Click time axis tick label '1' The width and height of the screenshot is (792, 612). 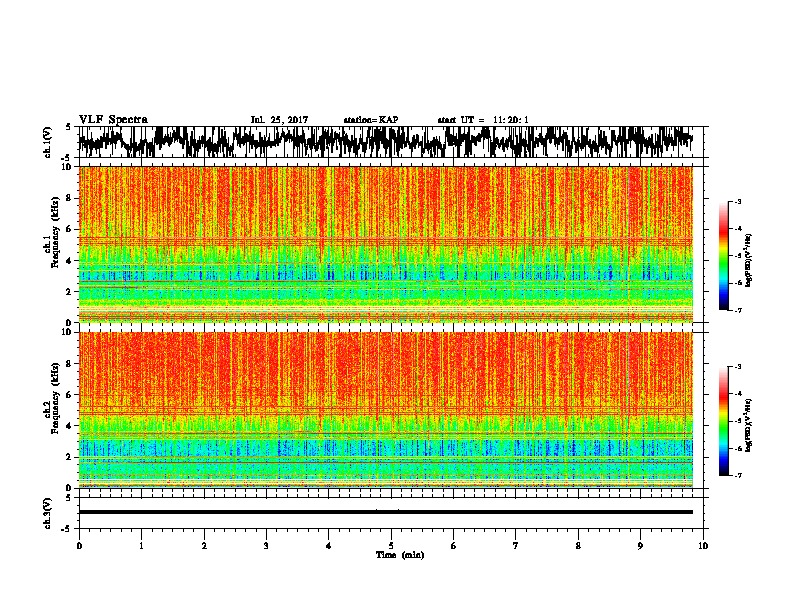(x=142, y=546)
